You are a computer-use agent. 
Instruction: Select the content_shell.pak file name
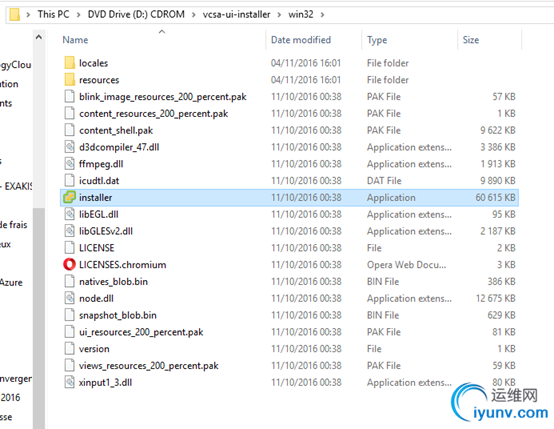pyautogui.click(x=116, y=130)
